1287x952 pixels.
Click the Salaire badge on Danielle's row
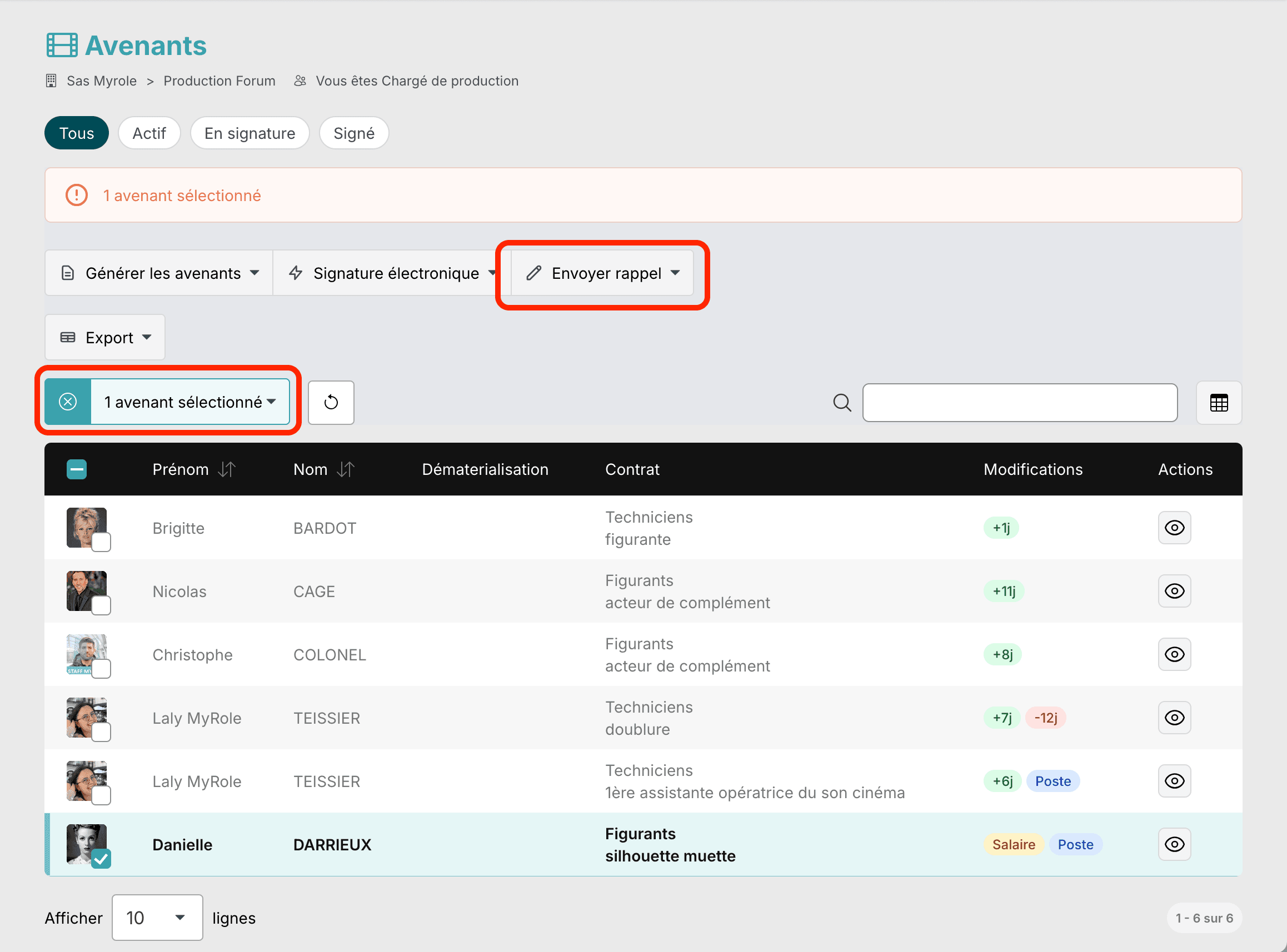pyautogui.click(x=1014, y=844)
